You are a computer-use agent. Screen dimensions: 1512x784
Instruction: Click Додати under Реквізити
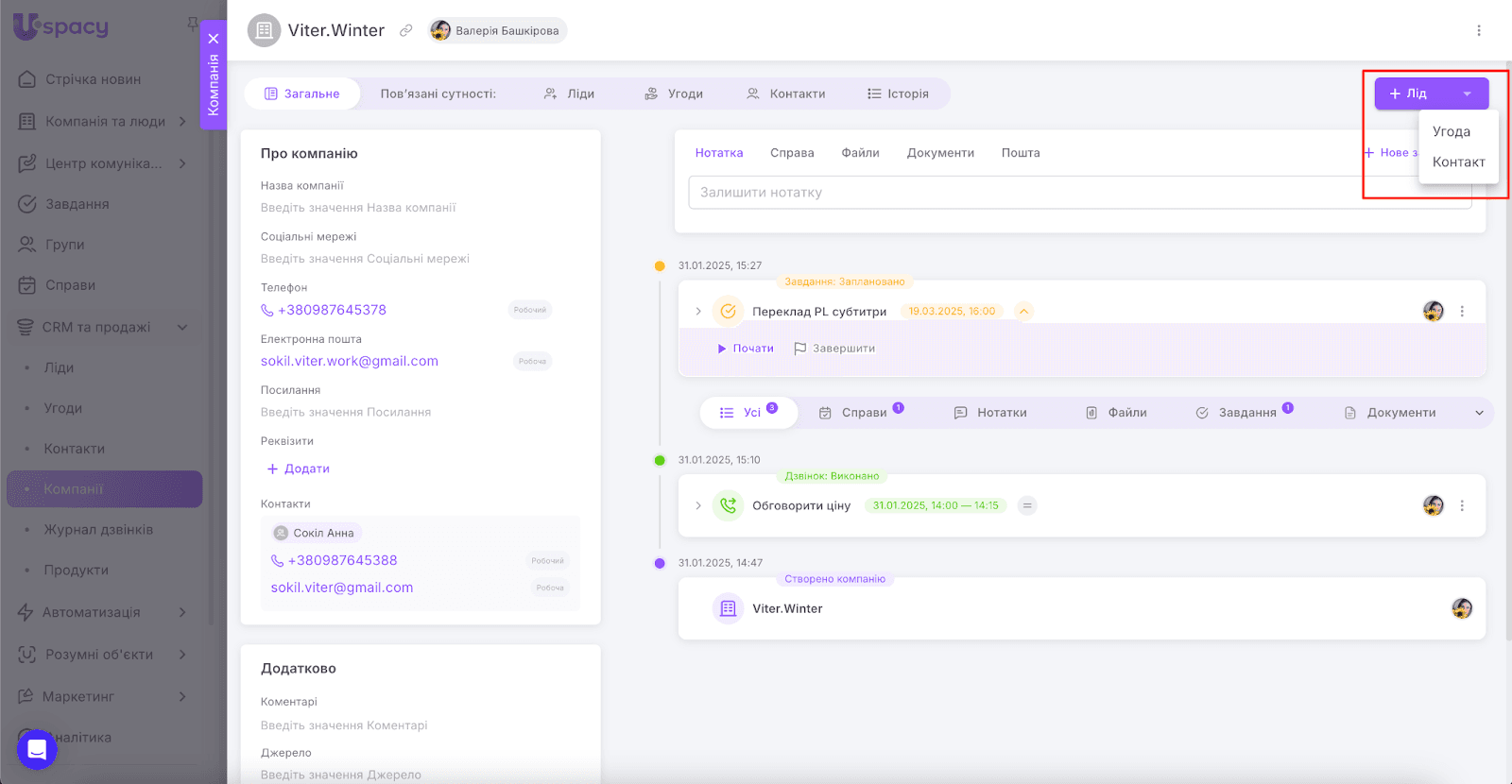298,469
